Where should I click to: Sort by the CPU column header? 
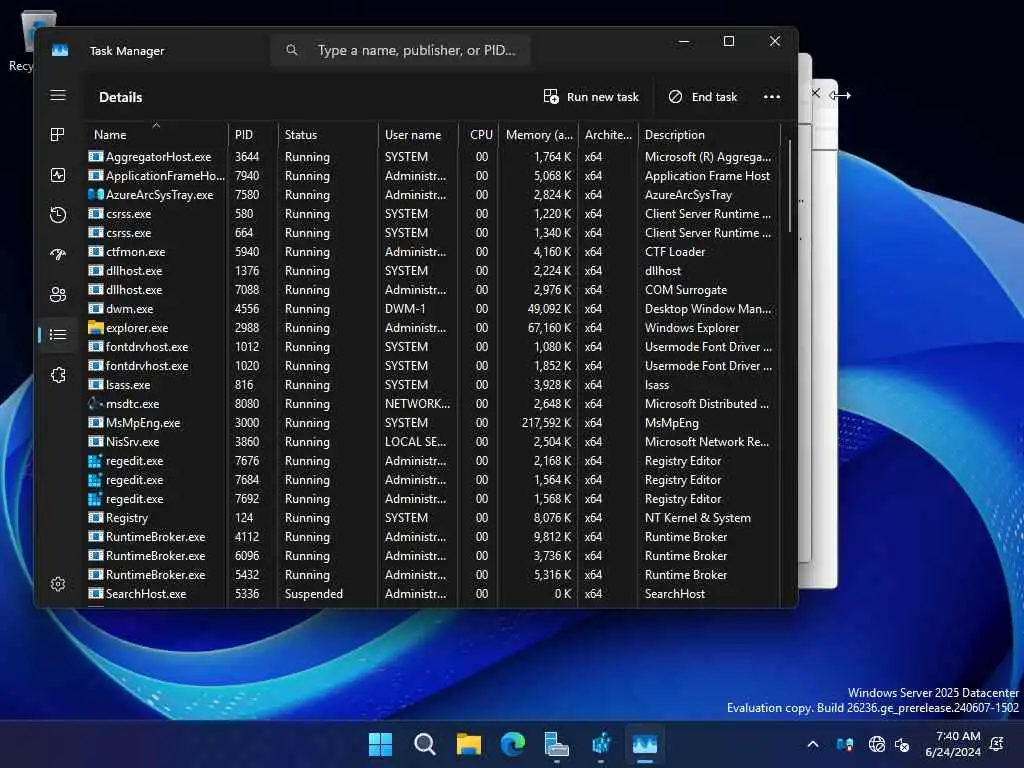(x=479, y=135)
